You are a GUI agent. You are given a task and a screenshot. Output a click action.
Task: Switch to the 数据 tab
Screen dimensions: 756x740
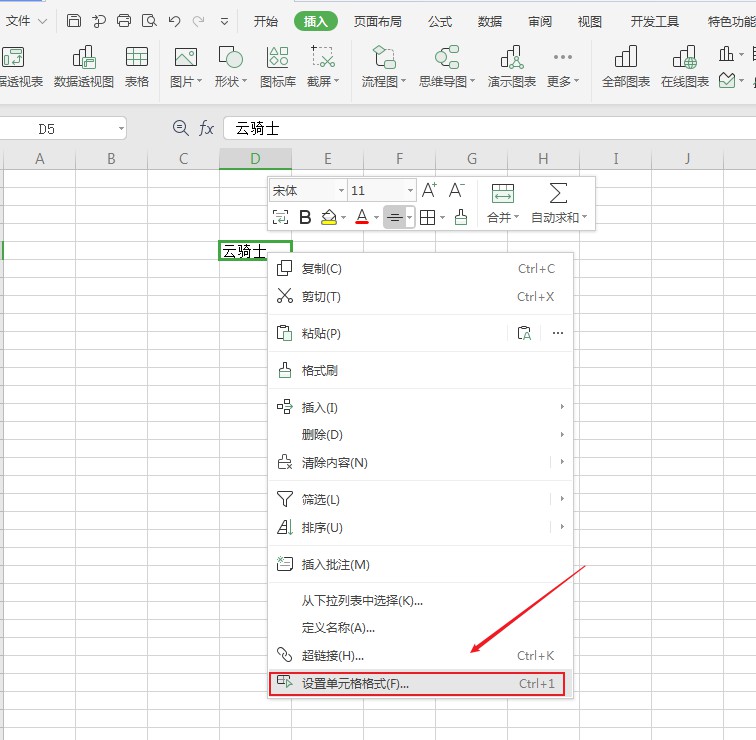click(x=489, y=21)
